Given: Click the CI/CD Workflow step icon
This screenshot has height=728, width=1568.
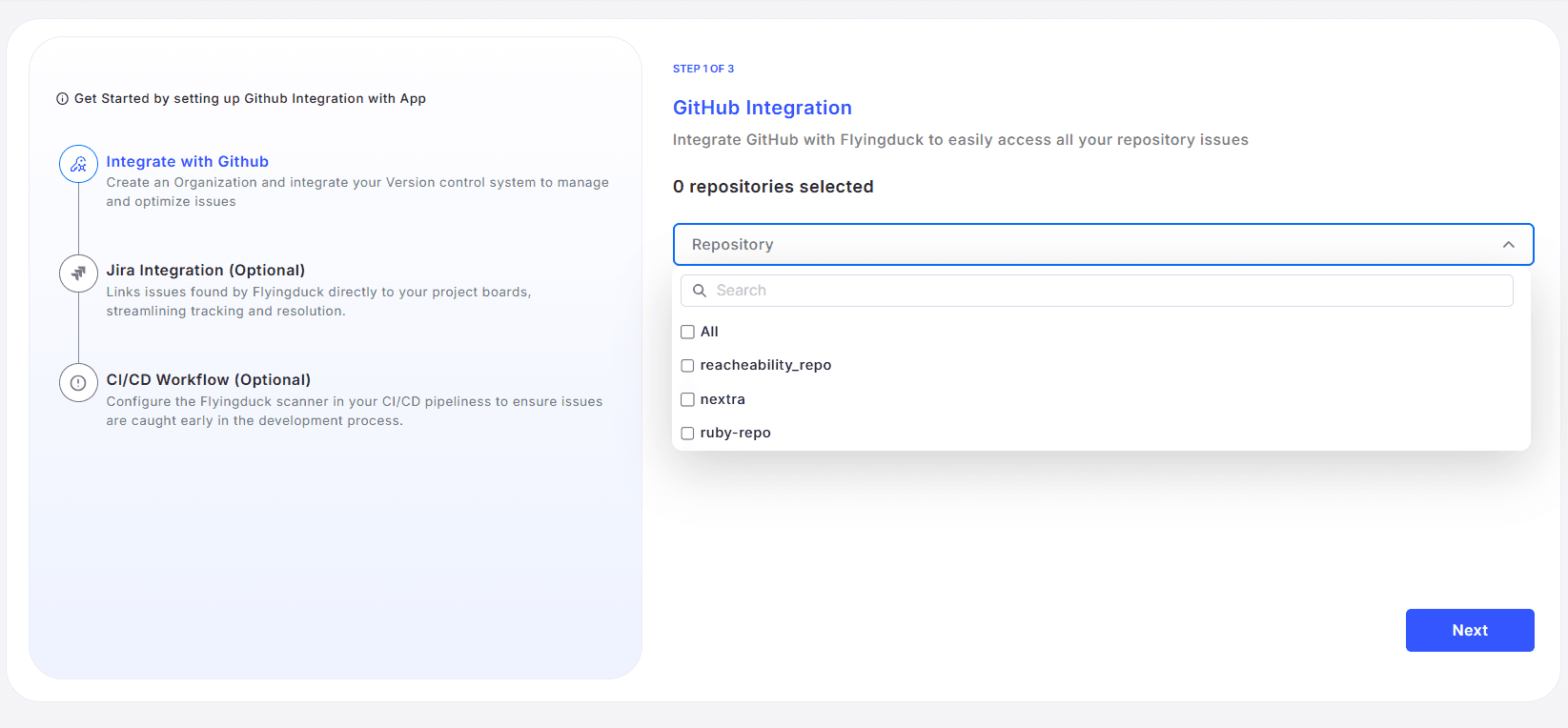Looking at the screenshot, I should [x=78, y=383].
